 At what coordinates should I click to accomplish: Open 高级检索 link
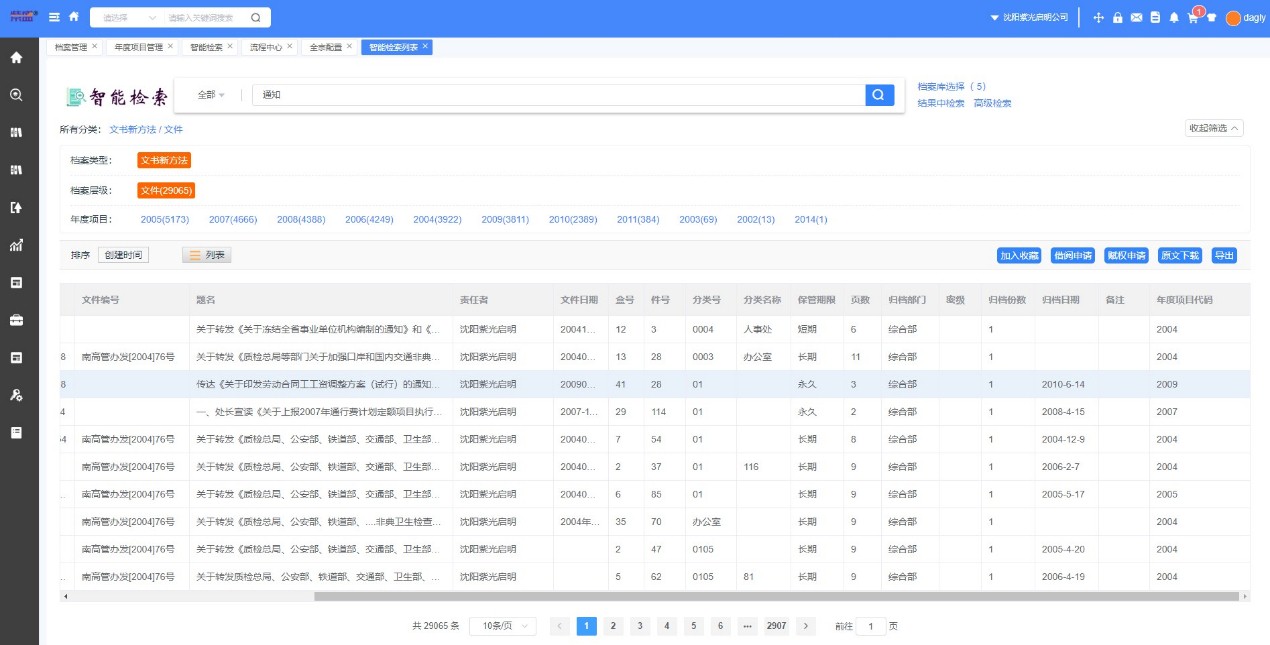[x=992, y=103]
